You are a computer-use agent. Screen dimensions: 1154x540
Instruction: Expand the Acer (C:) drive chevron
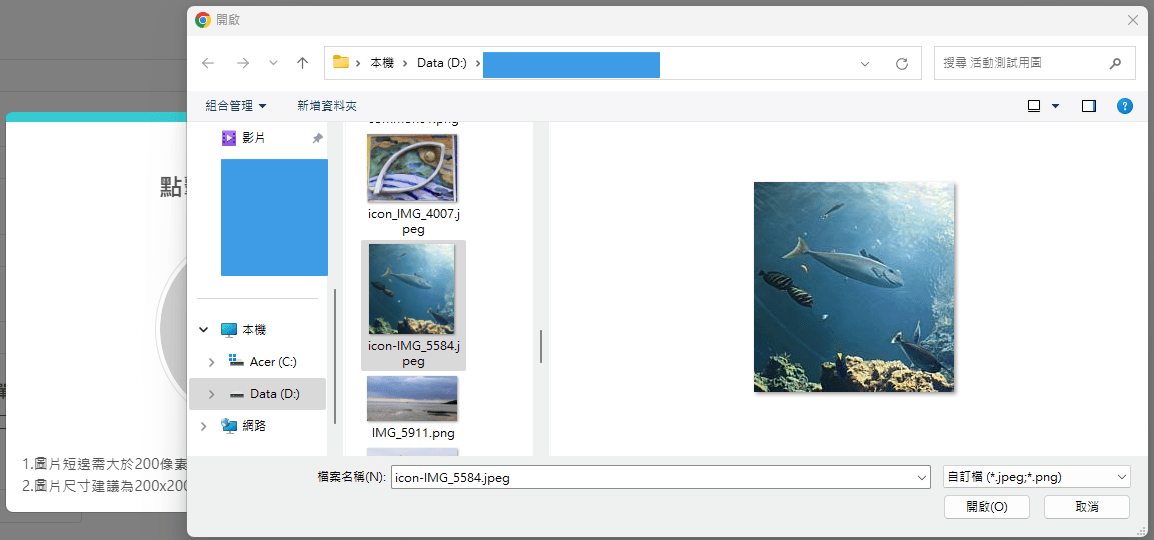coord(212,362)
